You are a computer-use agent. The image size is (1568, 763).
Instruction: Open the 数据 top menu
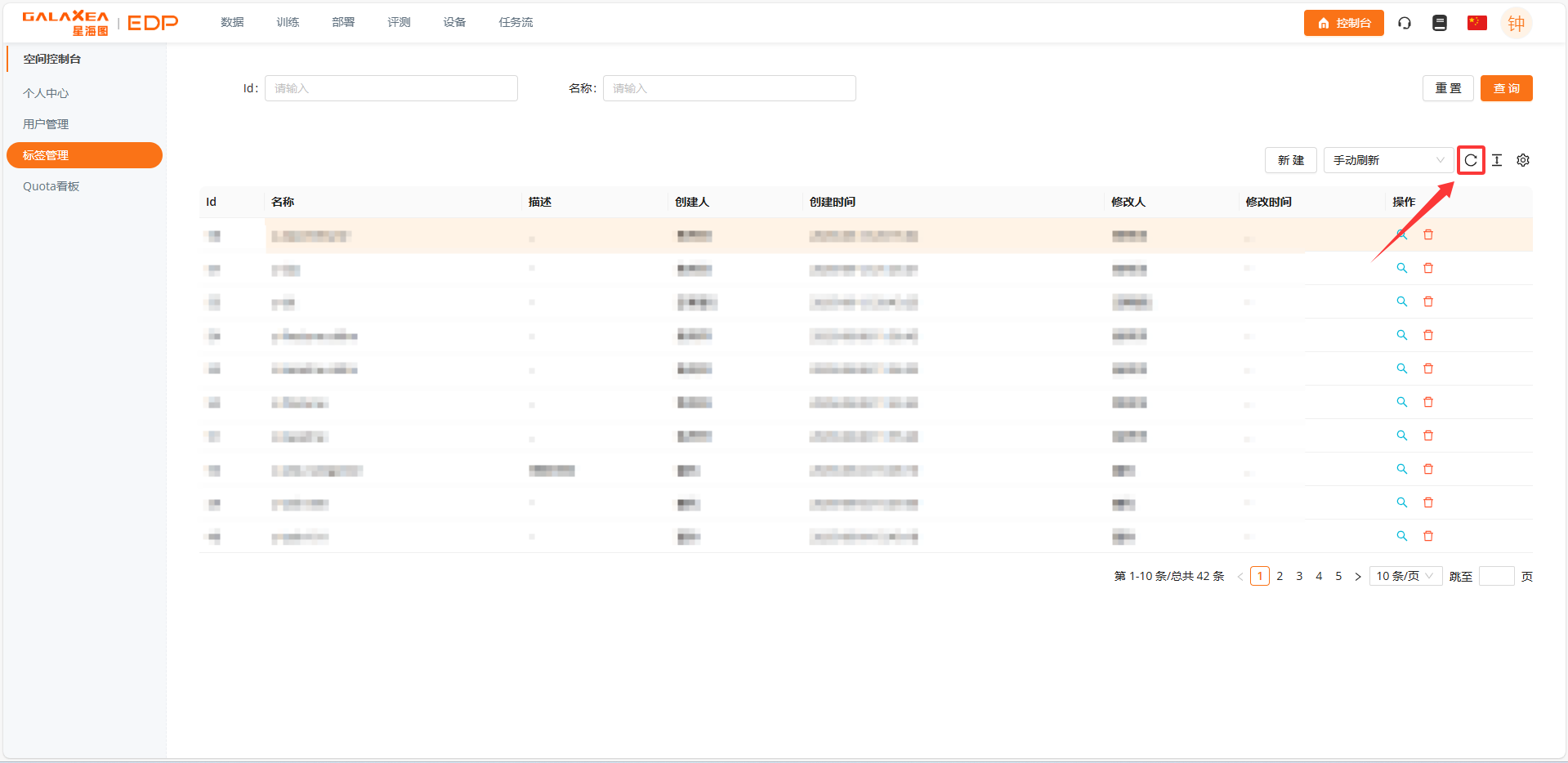[x=232, y=22]
